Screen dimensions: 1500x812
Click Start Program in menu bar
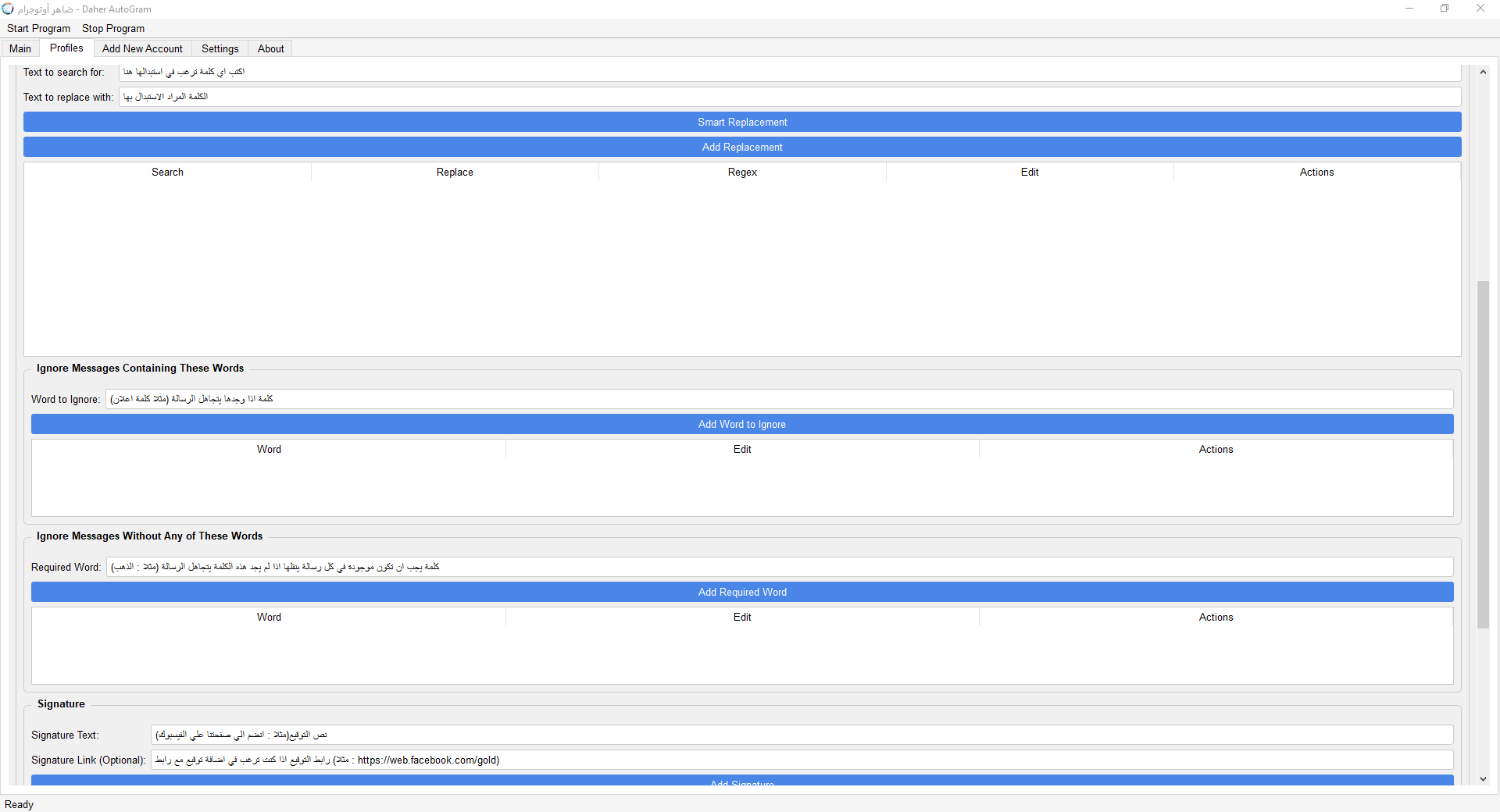(38, 28)
